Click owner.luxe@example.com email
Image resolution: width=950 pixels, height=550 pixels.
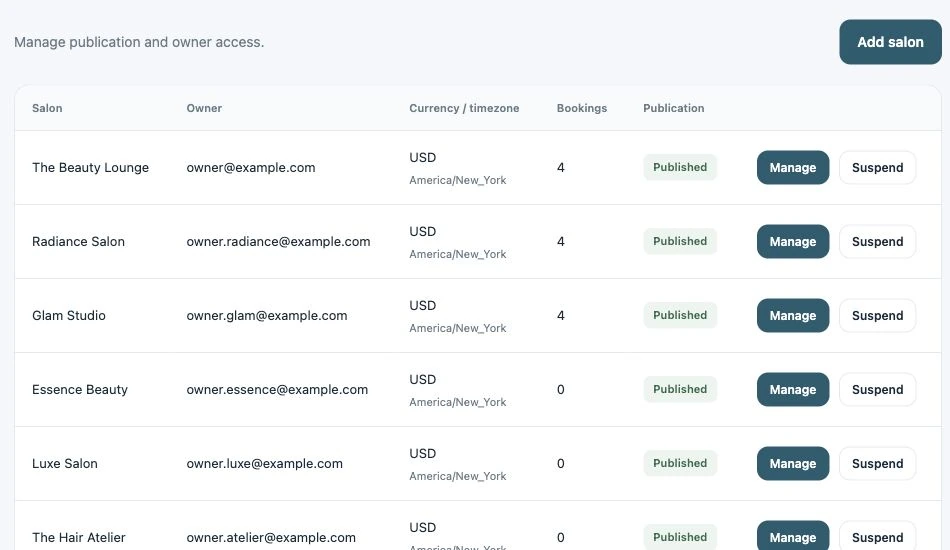click(264, 463)
